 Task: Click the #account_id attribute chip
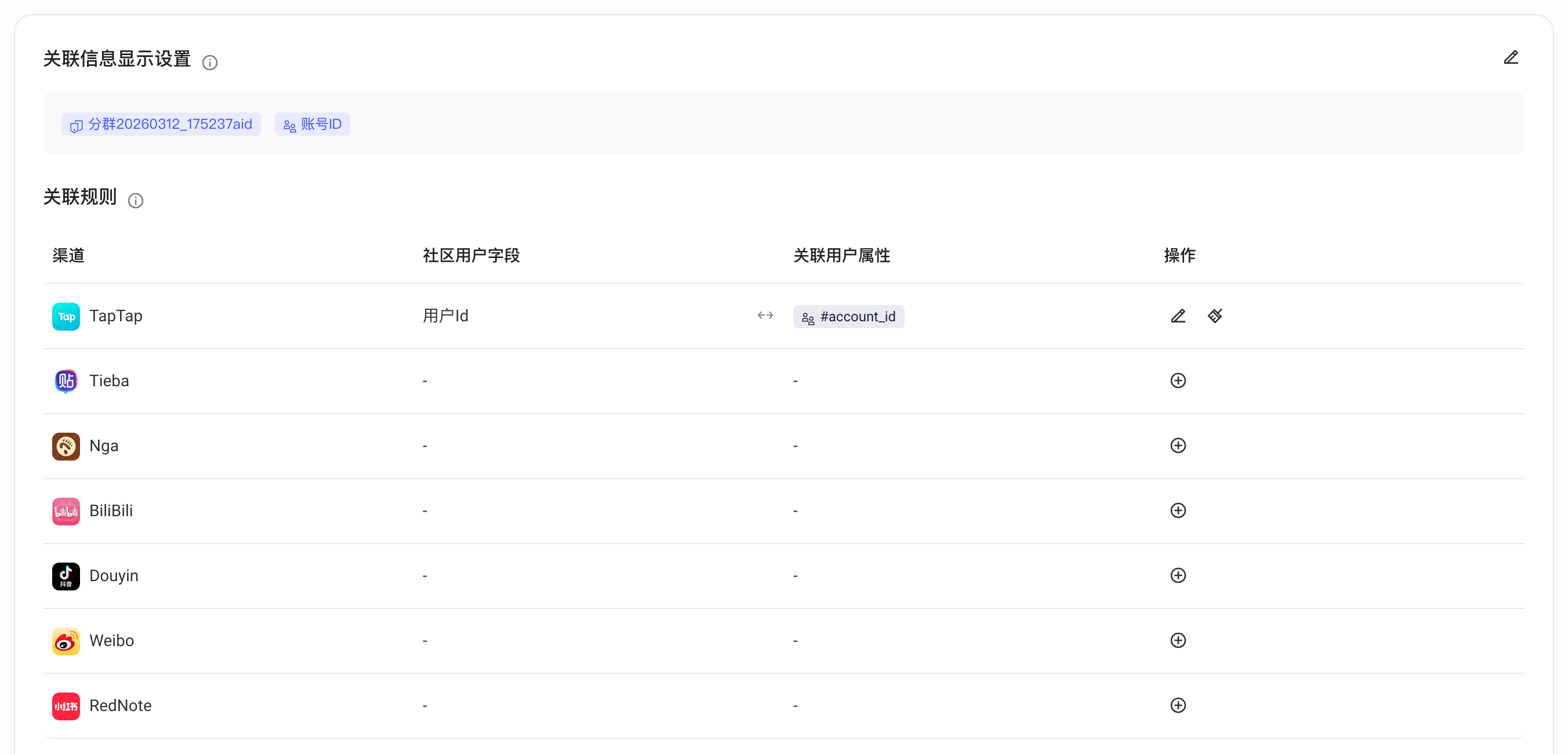click(x=848, y=317)
